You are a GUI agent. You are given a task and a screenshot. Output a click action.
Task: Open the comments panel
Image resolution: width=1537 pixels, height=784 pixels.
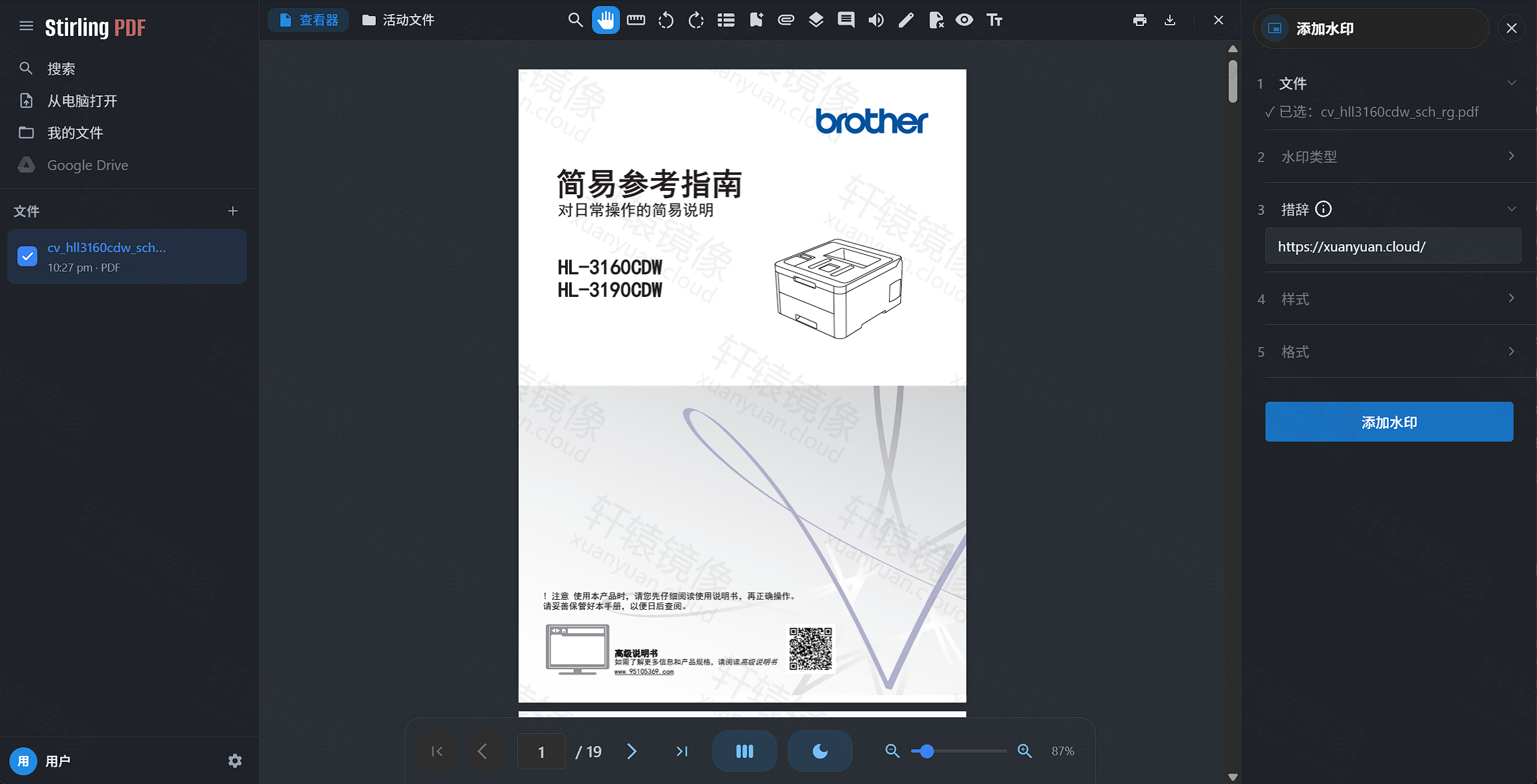(846, 20)
